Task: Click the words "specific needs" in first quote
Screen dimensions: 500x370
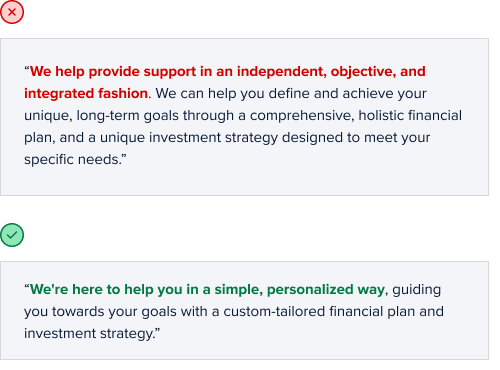Action: point(71,159)
